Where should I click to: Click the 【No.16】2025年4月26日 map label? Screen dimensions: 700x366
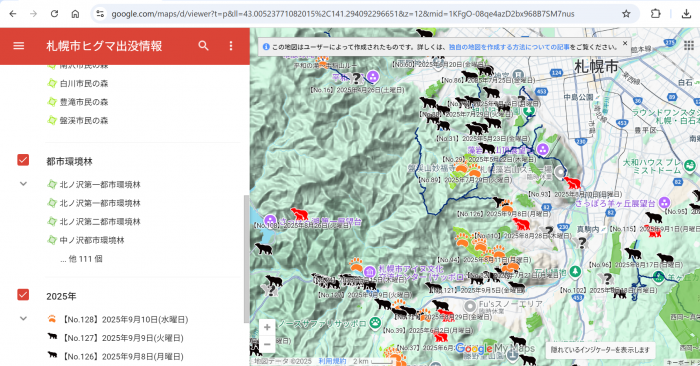[356, 90]
